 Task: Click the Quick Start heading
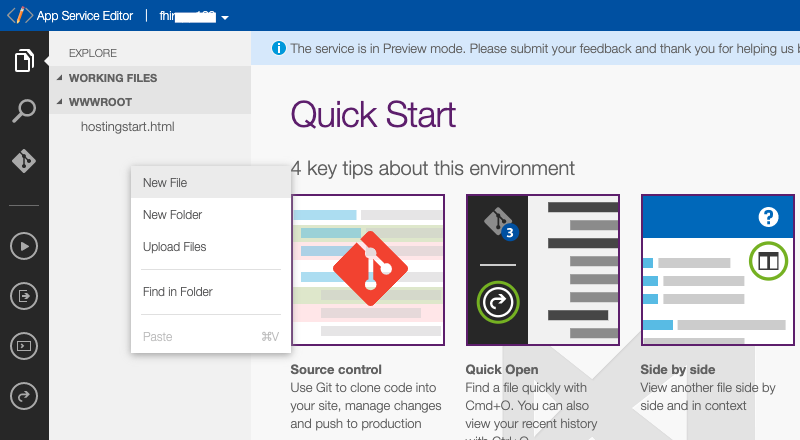[373, 114]
